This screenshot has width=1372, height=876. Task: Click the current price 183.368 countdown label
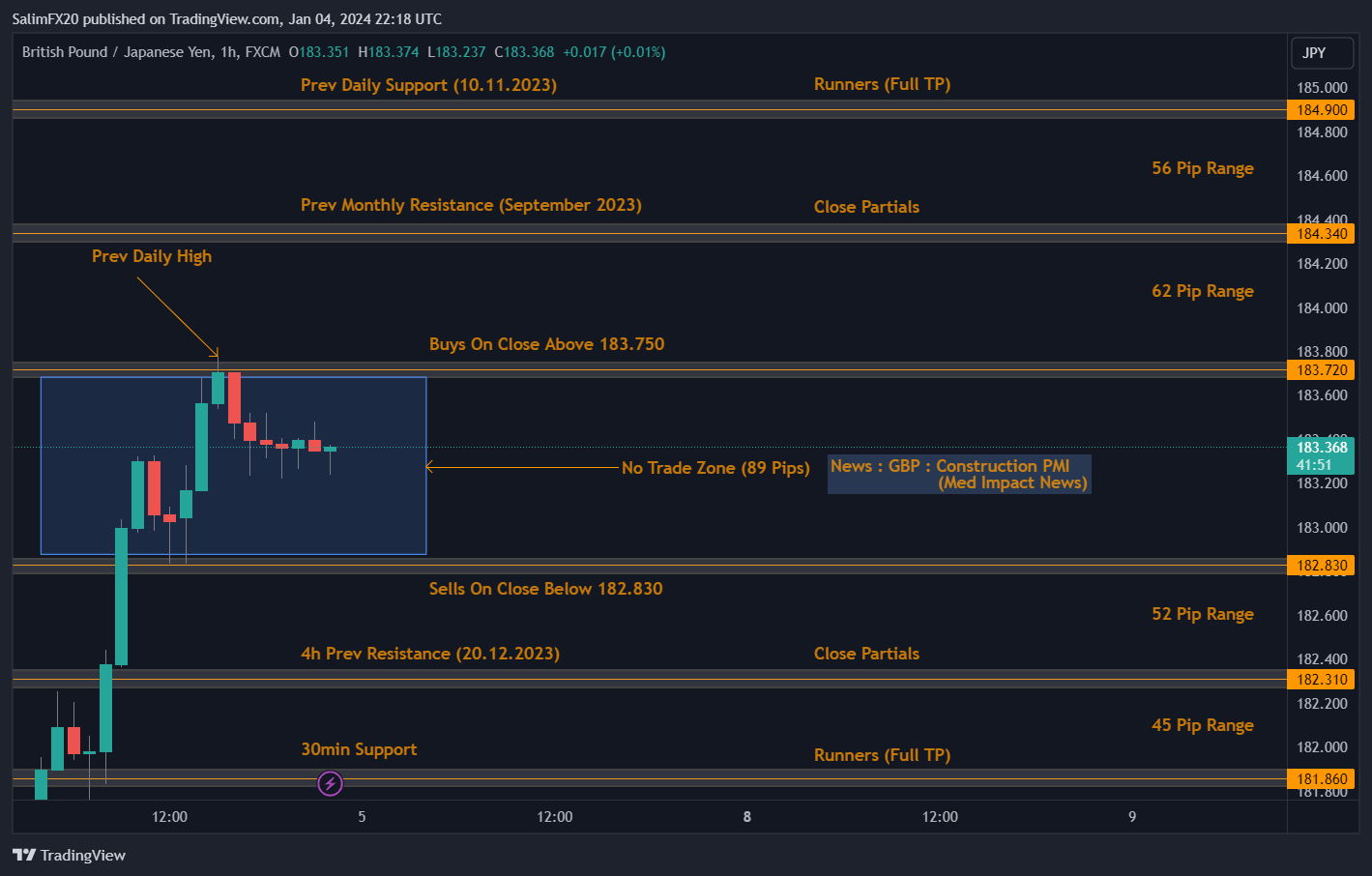click(1322, 455)
